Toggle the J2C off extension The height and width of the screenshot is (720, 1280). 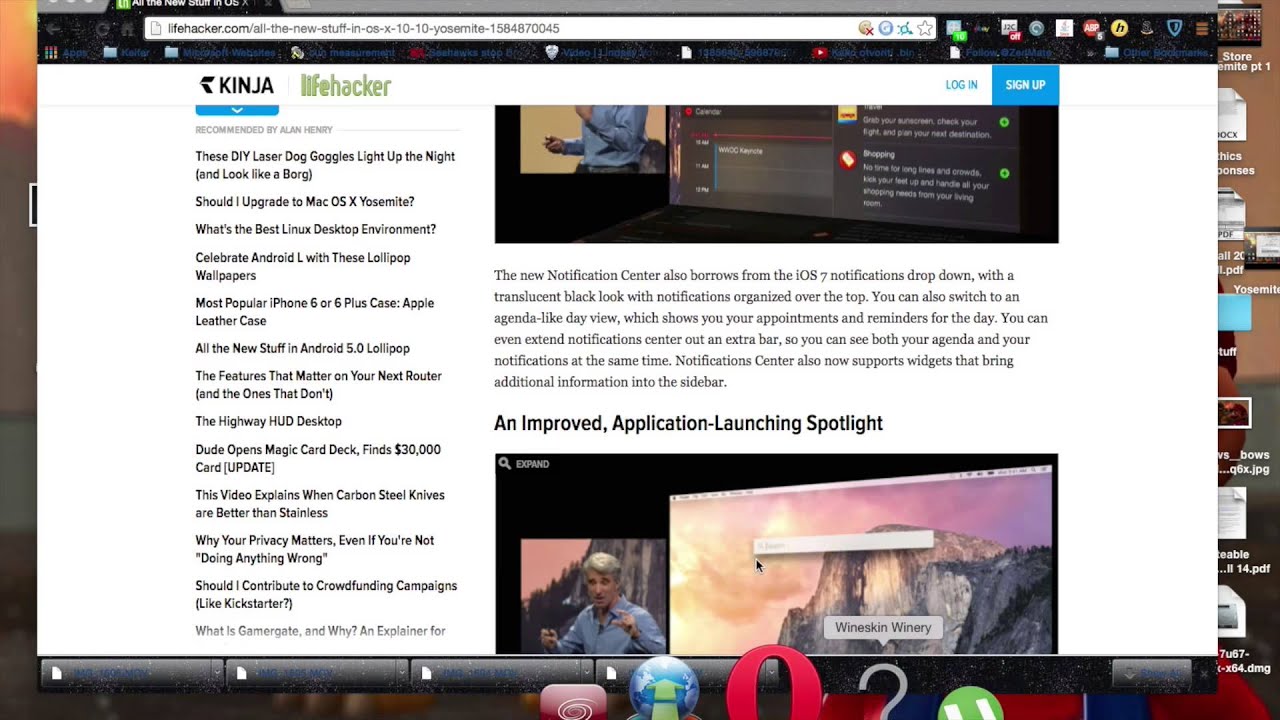[x=1012, y=29]
